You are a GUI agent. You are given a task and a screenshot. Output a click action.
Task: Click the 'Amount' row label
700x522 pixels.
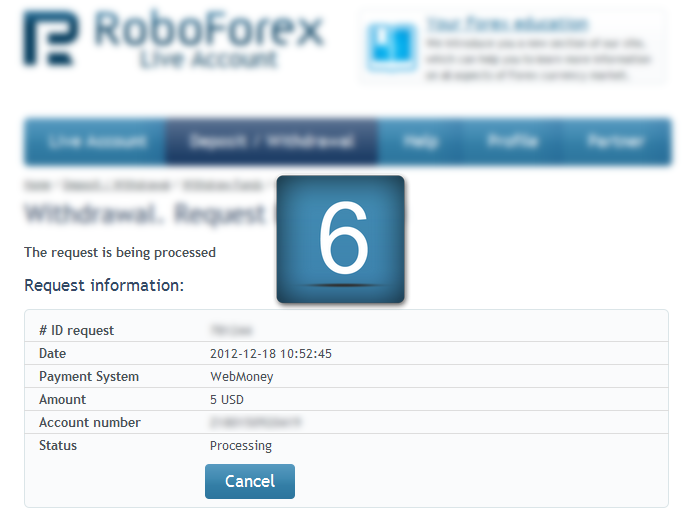62,399
